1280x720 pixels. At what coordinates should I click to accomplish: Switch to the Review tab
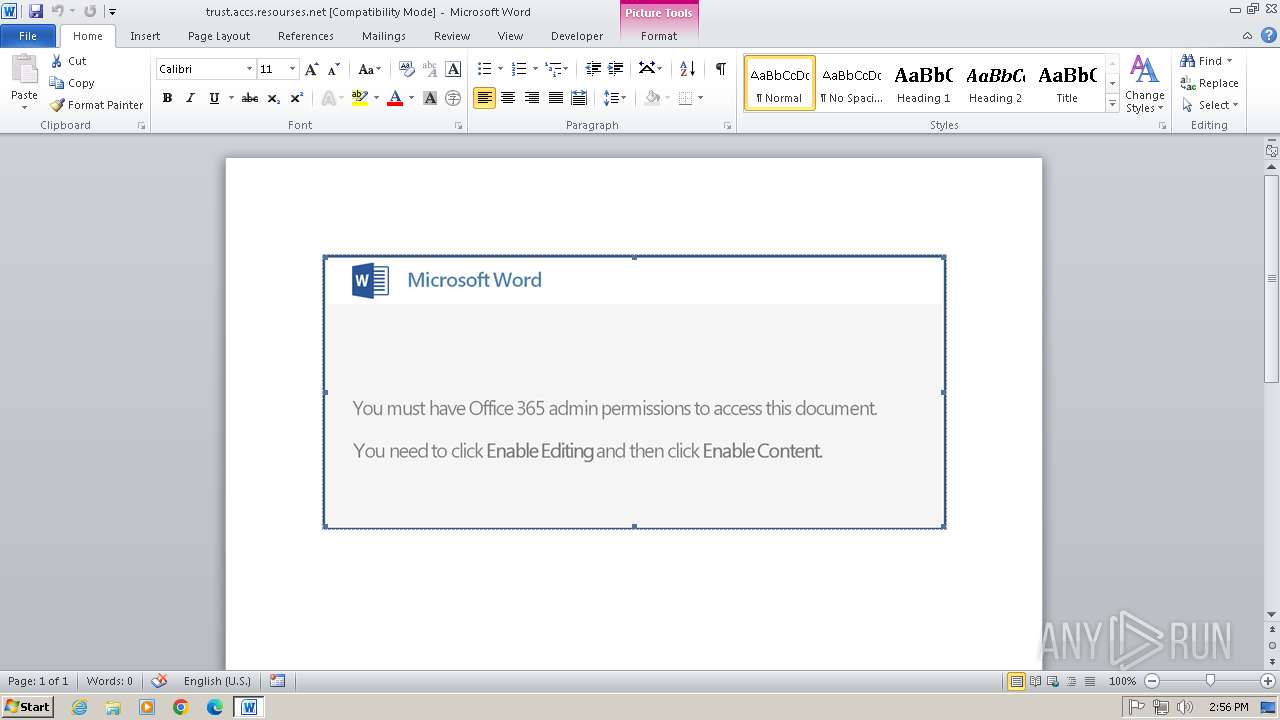(452, 36)
